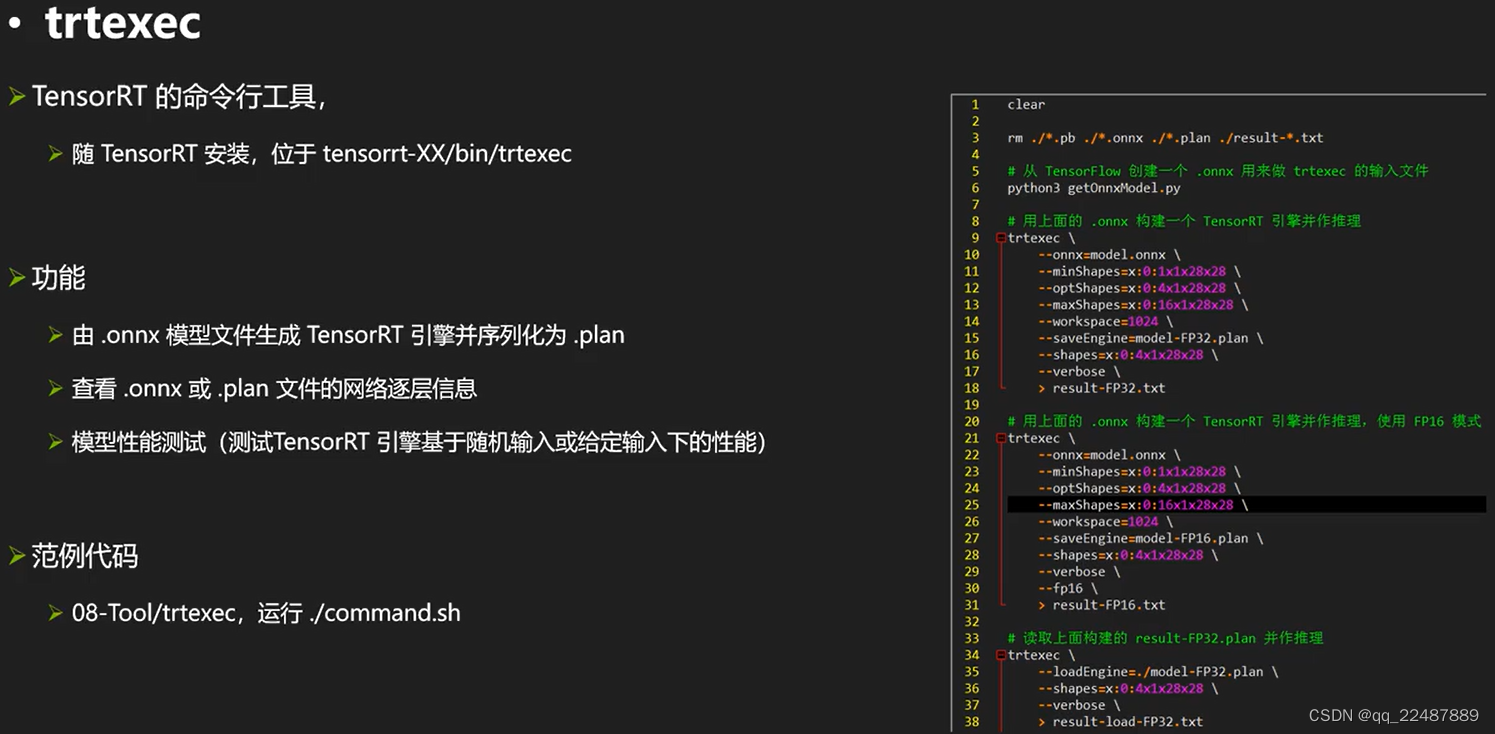Click the comment mentioning FP16 模式
The image size is (1495, 734).
pyautogui.click(x=1244, y=421)
